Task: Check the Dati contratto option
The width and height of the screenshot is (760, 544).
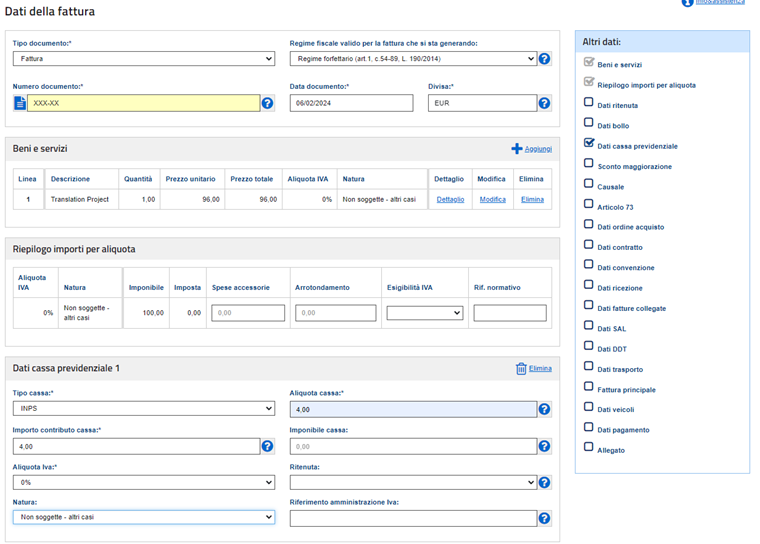Action: [x=588, y=244]
